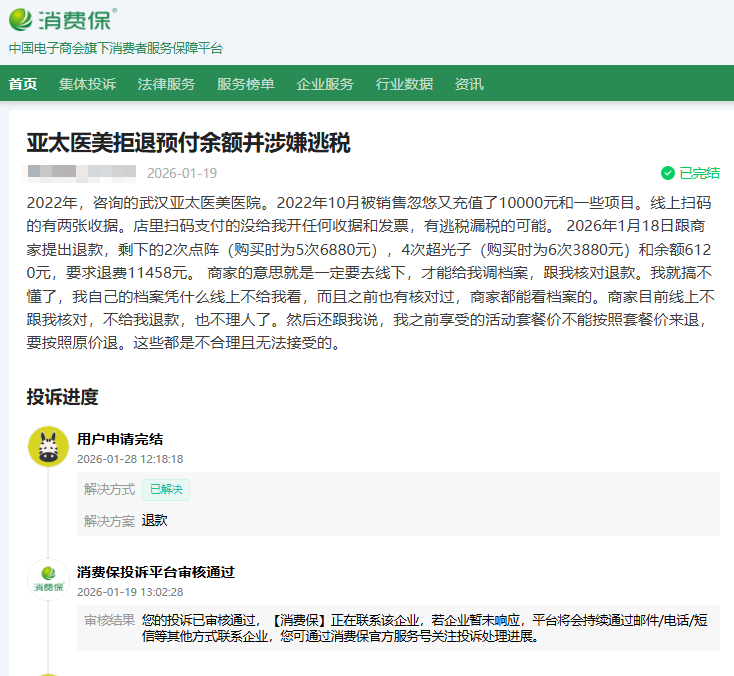Click the blurred complainant username
The width and height of the screenshot is (734, 676).
point(81,173)
